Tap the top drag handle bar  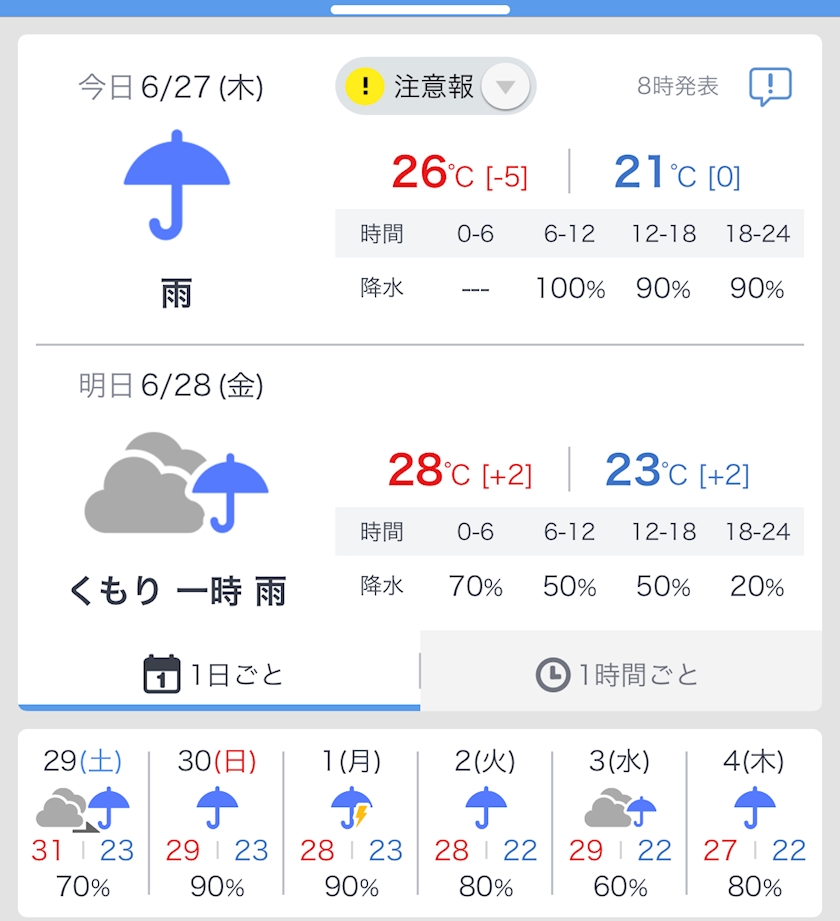coord(420,9)
